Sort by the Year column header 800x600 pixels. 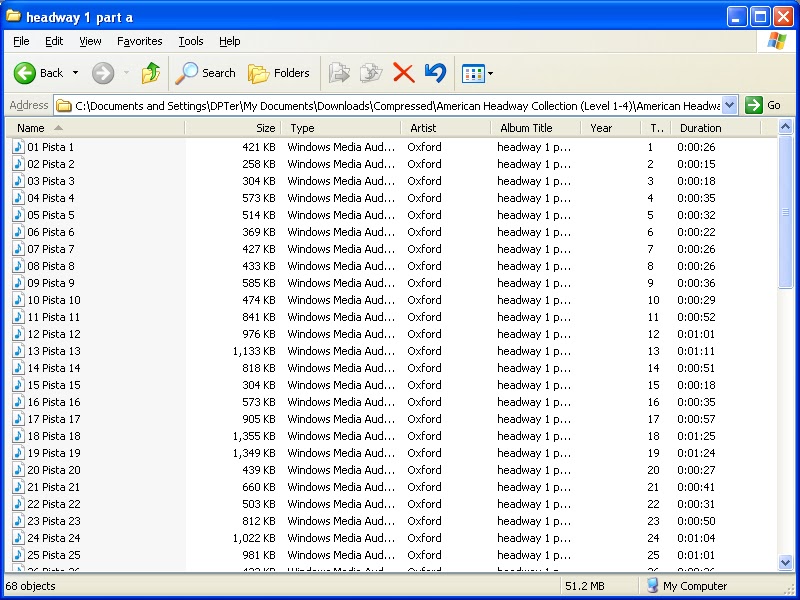pyautogui.click(x=611, y=128)
